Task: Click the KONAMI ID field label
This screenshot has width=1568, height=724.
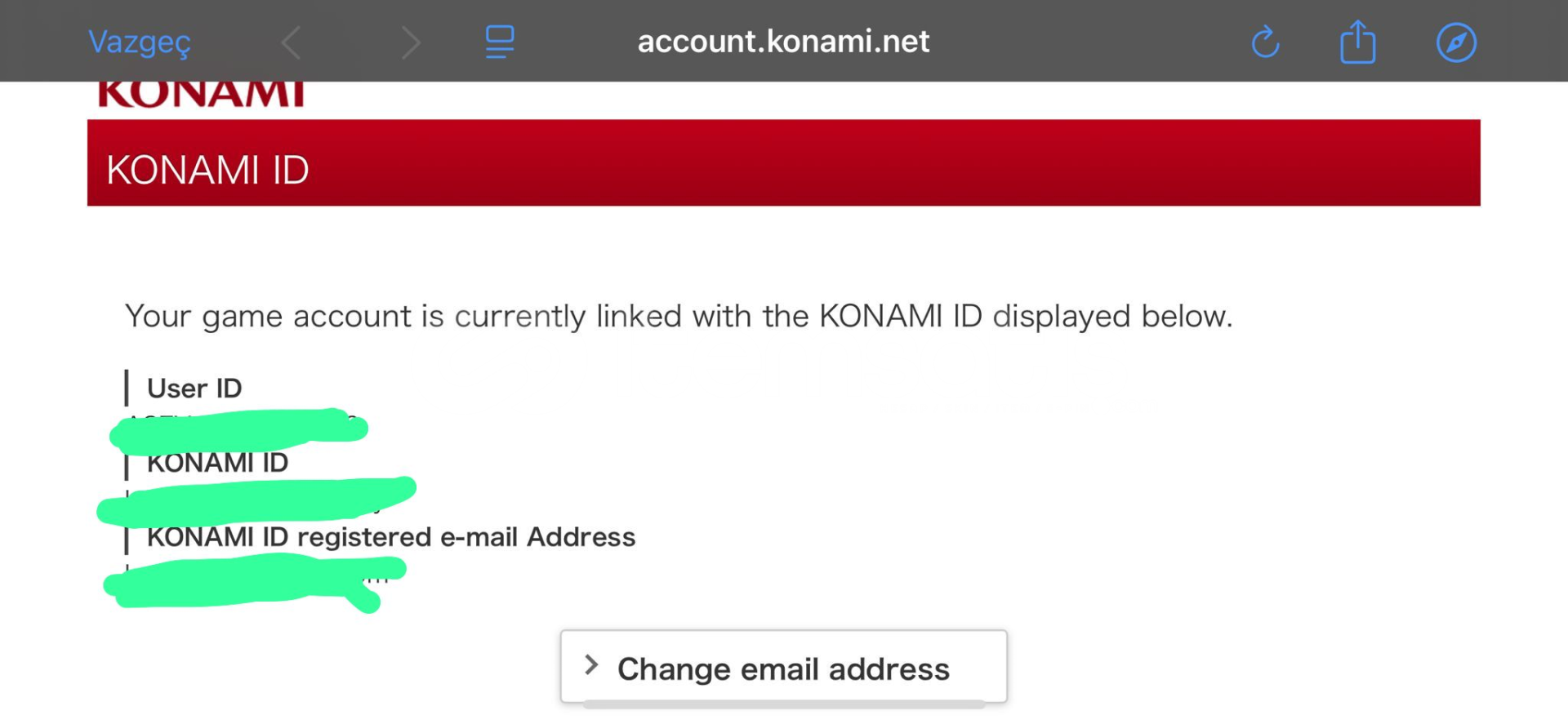Action: 217,463
